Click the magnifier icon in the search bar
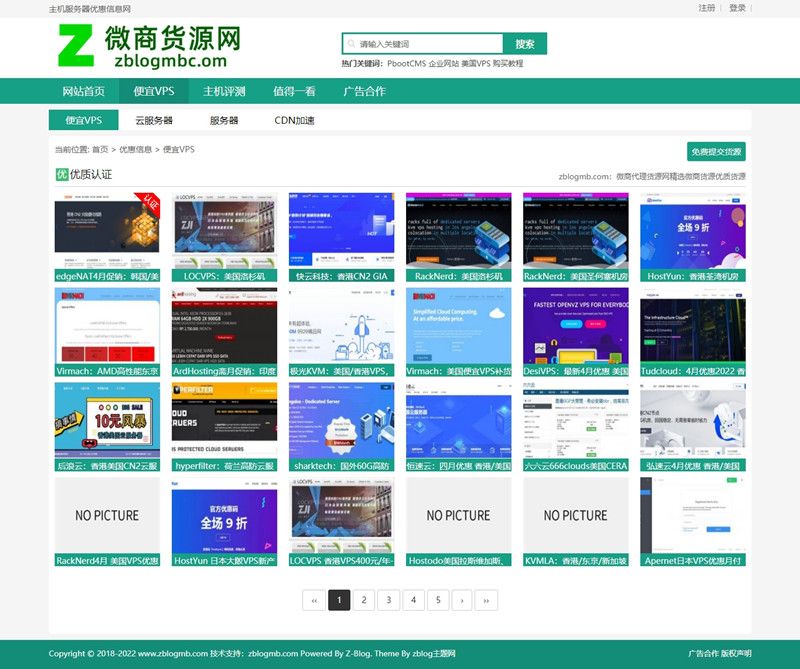 tap(352, 42)
